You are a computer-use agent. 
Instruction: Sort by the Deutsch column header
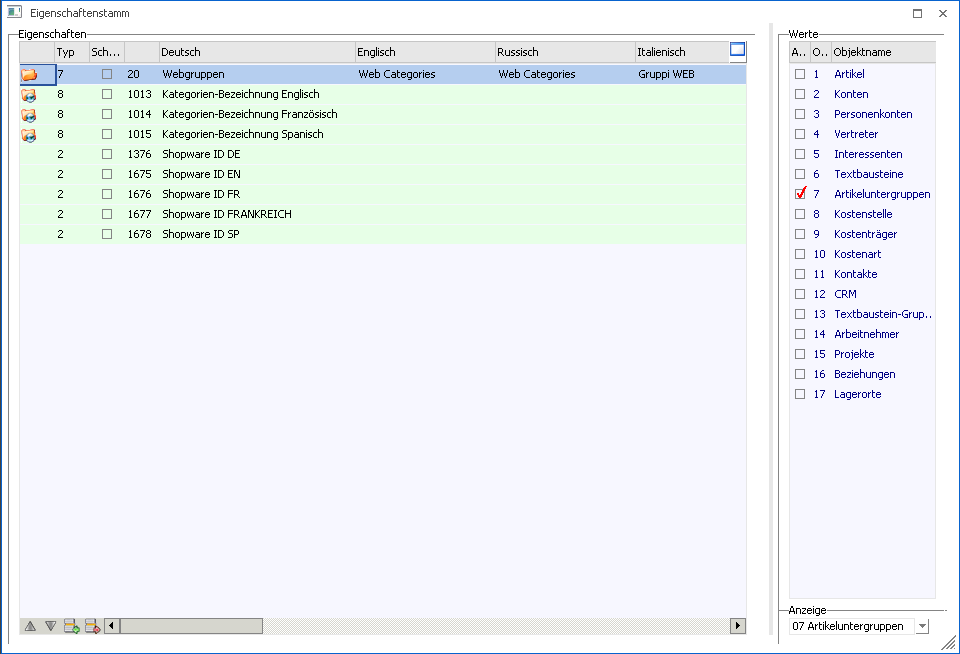pyautogui.click(x=256, y=52)
